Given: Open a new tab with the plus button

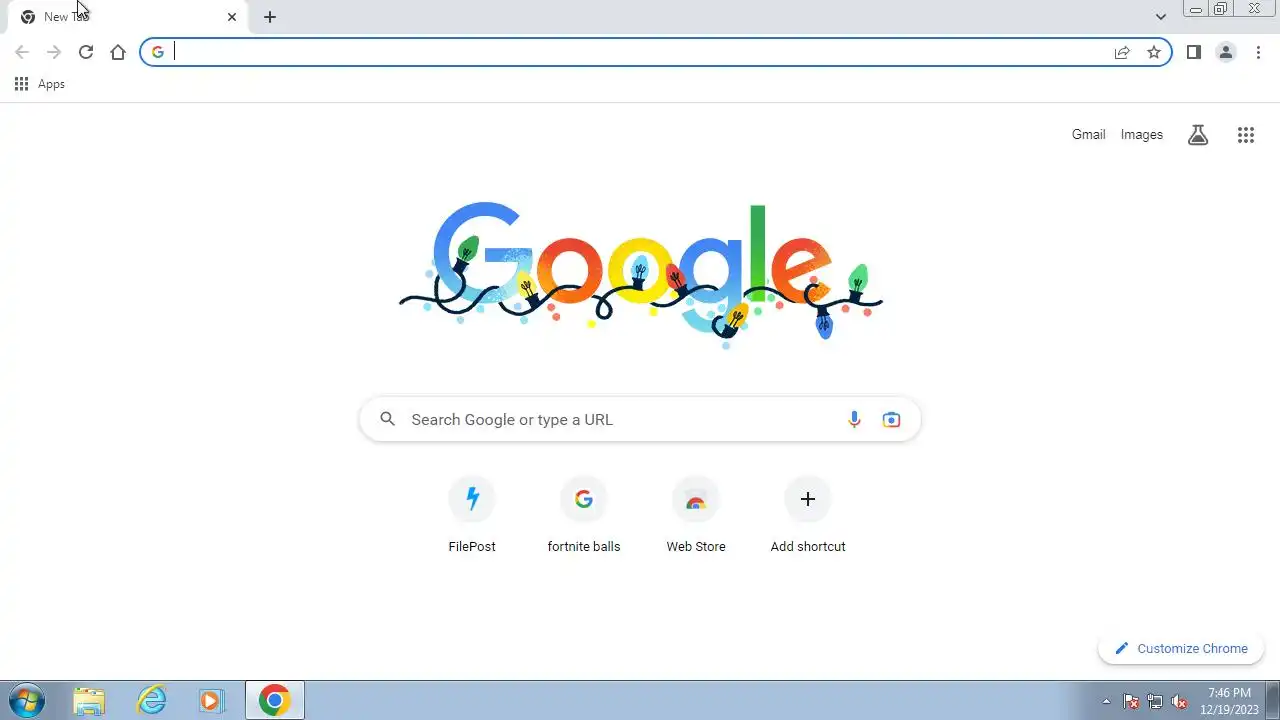Looking at the screenshot, I should tap(270, 17).
